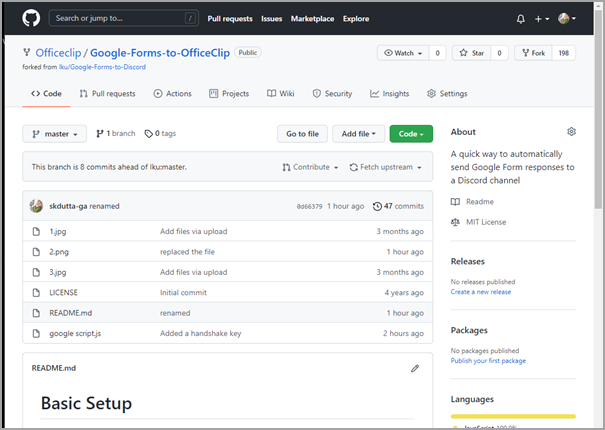Open the user avatar menu

pos(567,18)
